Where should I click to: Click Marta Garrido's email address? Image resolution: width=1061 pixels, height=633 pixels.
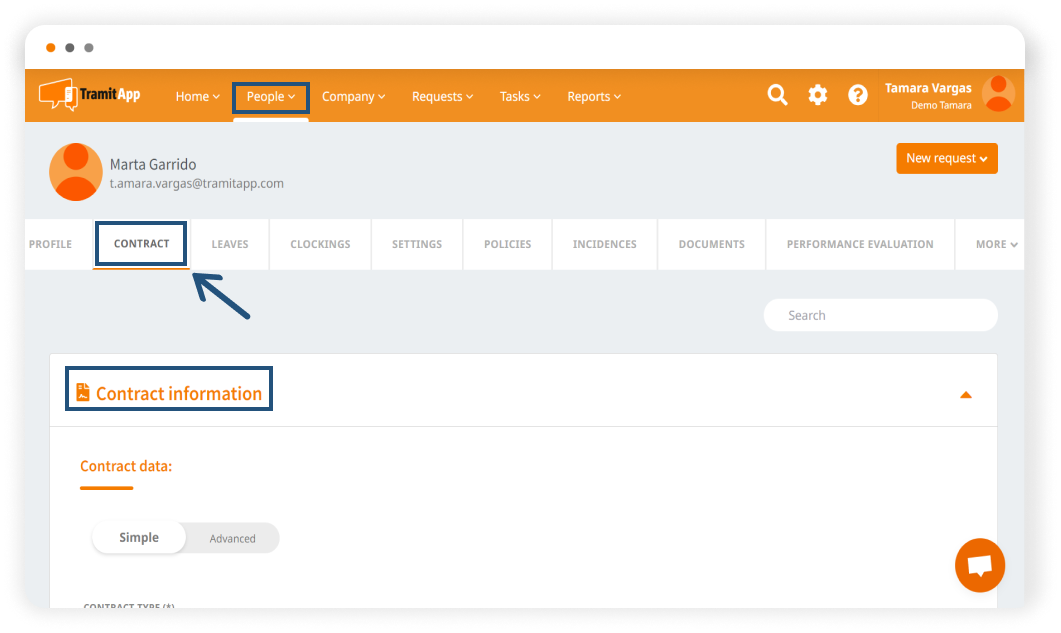coord(196,184)
